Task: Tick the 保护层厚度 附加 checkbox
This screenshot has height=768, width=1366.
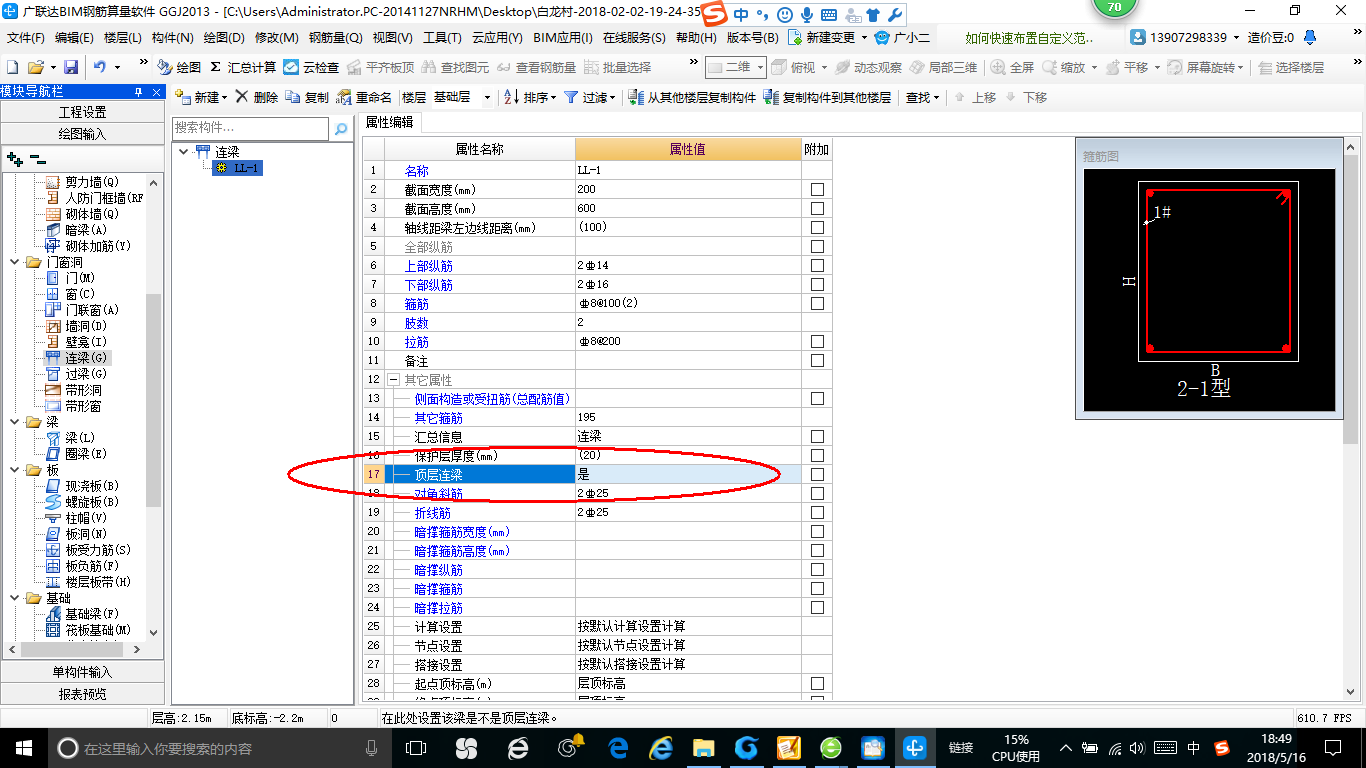Action: click(817, 455)
